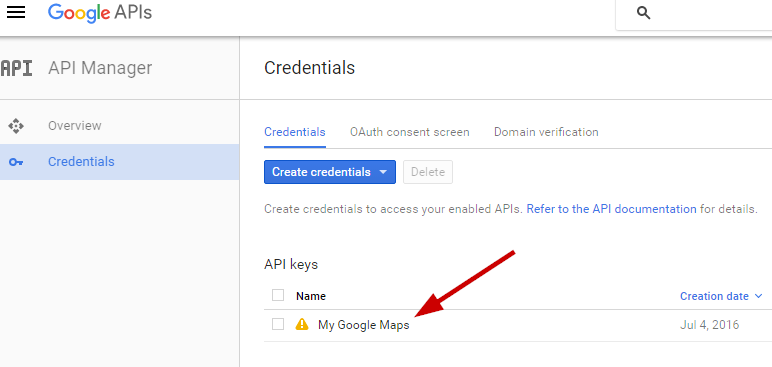Open the My Google Maps API key
Screen dimensions: 772x367
coord(363,325)
